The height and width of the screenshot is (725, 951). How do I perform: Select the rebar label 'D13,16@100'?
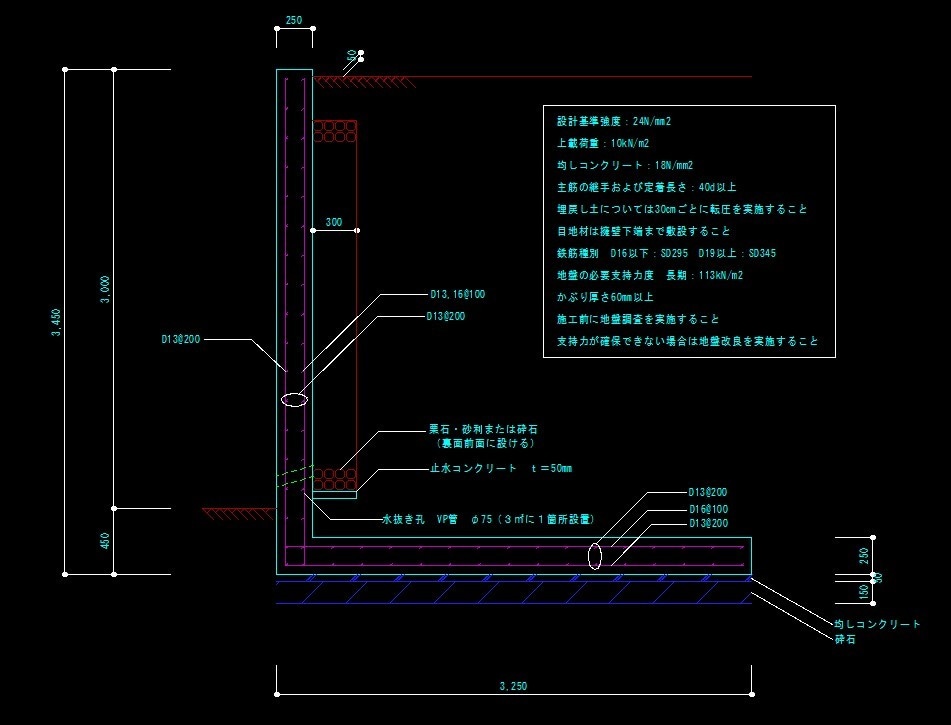[x=457, y=294]
